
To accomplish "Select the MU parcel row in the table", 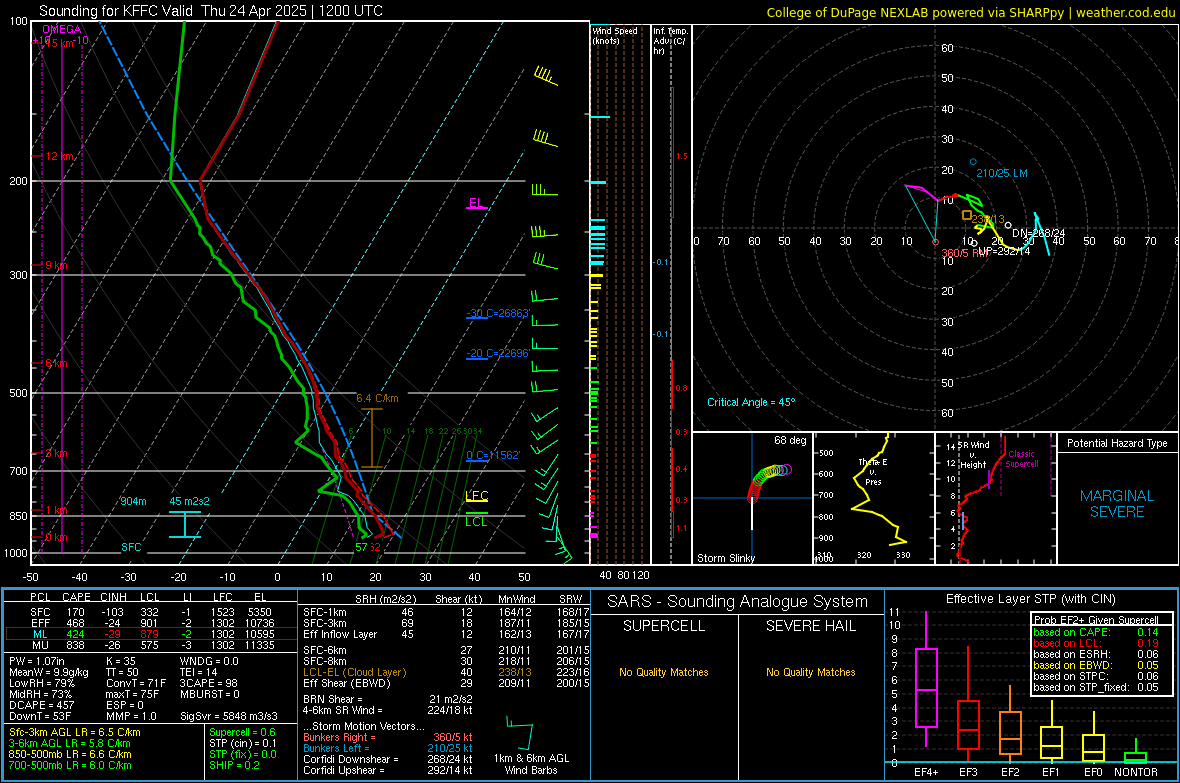I will tap(151, 645).
